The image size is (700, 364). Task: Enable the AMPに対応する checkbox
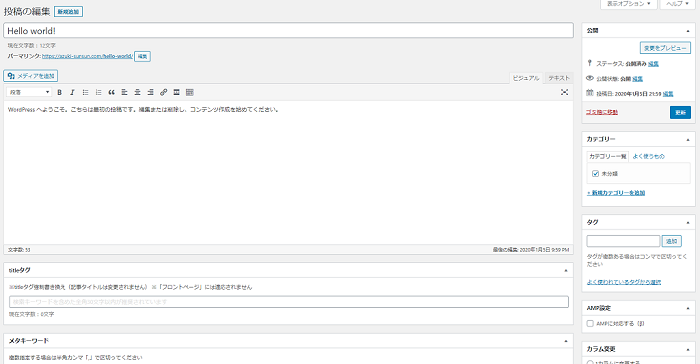coord(590,323)
